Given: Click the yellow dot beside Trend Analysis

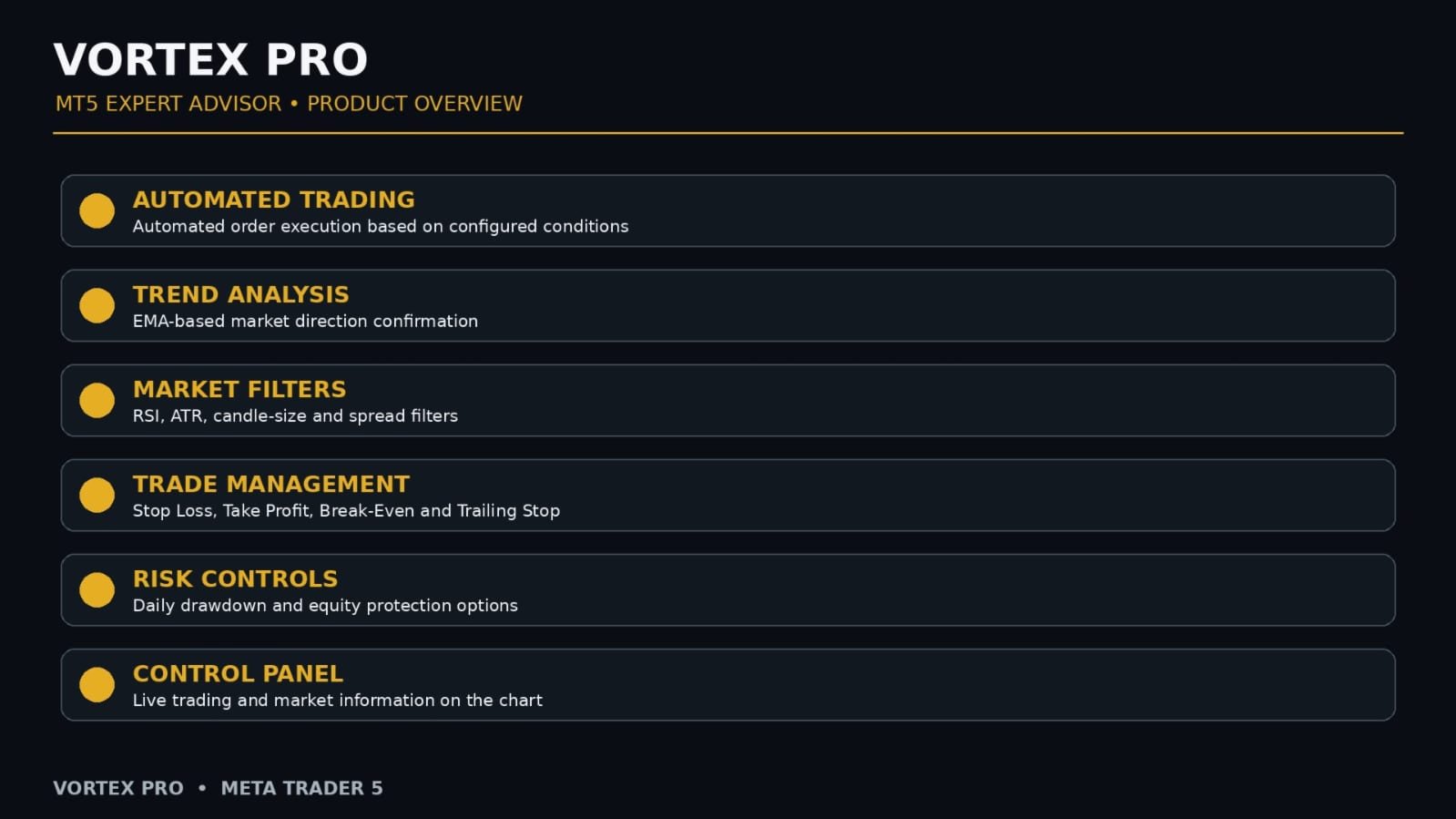Looking at the screenshot, I should click(x=97, y=305).
